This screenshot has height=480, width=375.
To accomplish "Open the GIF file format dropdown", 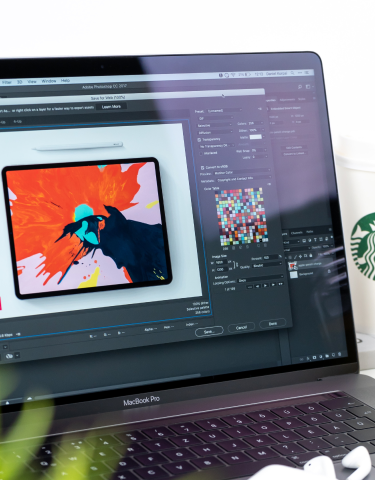I will pyautogui.click(x=216, y=118).
